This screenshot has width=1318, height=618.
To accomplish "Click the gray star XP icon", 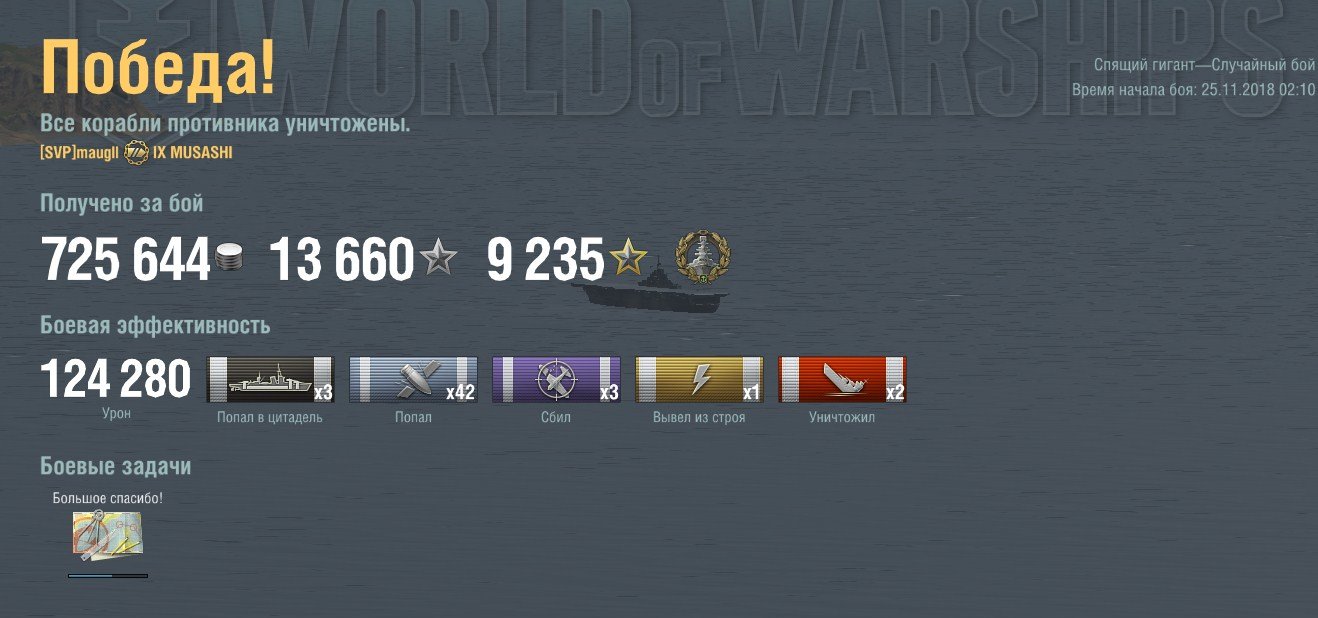I will coord(437,260).
